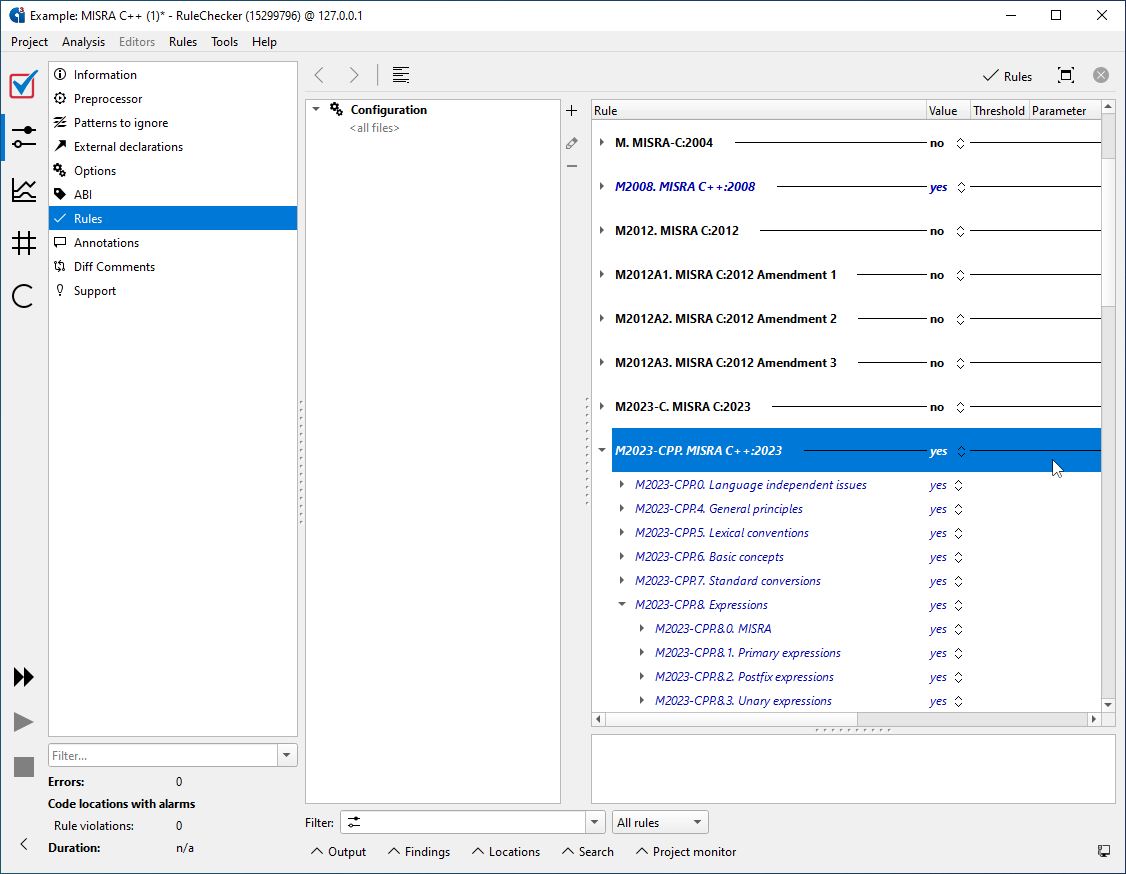This screenshot has height=874, width=1126.
Task: Maximize panel using the frame icon
Action: (1066, 75)
